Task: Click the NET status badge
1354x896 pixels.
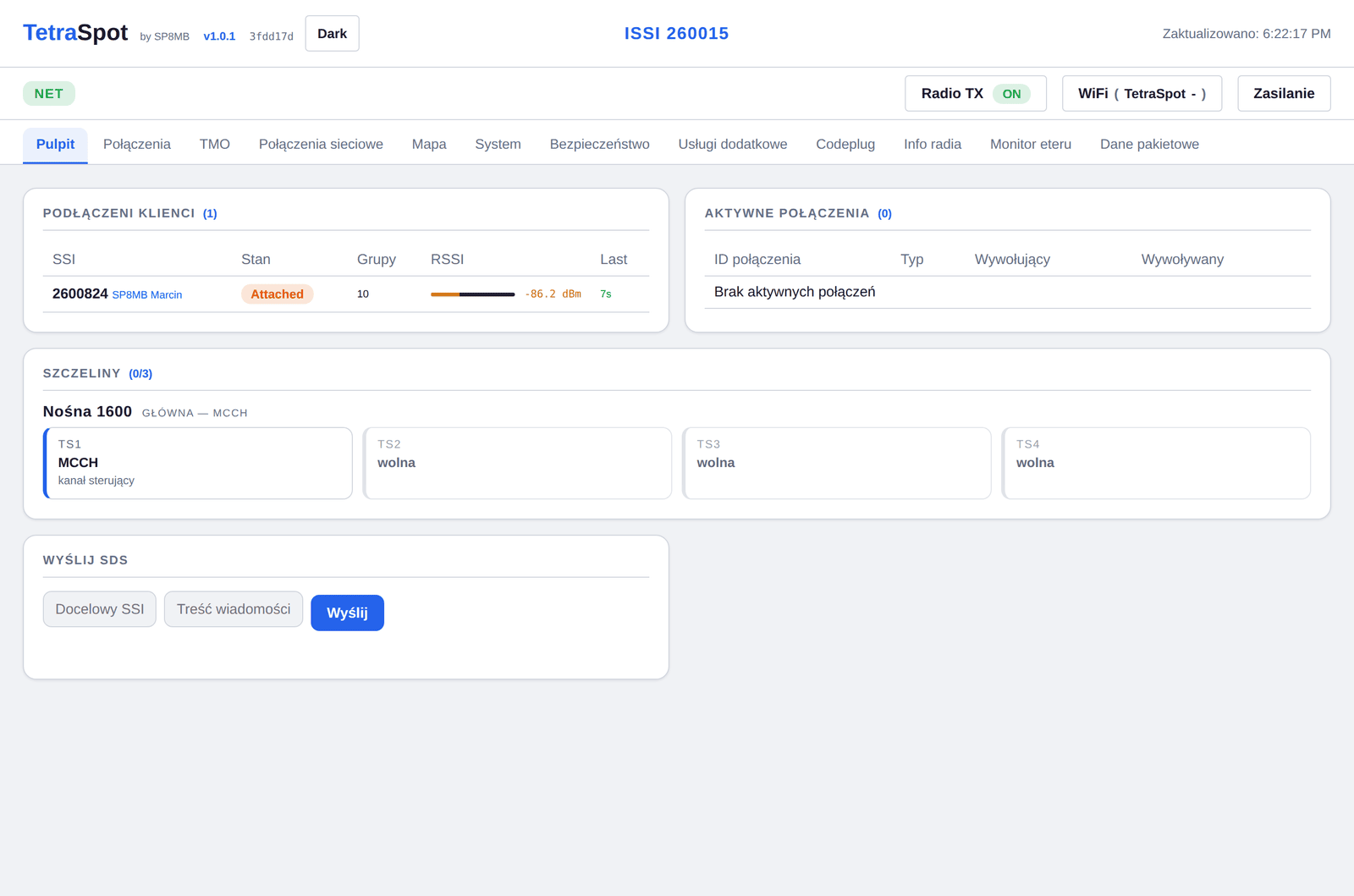Action: [49, 93]
